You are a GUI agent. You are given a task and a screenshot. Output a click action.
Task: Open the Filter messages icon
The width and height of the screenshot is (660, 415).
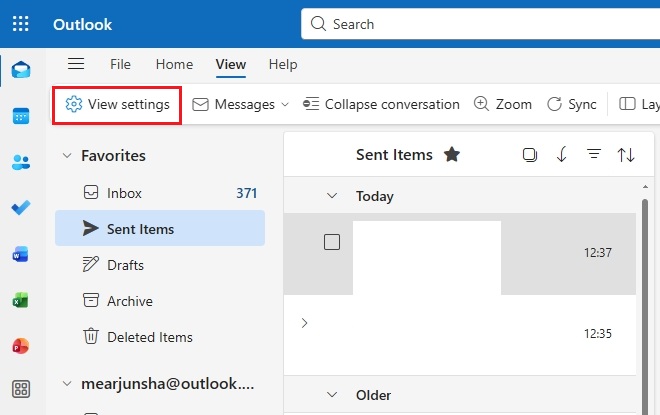[594, 154]
